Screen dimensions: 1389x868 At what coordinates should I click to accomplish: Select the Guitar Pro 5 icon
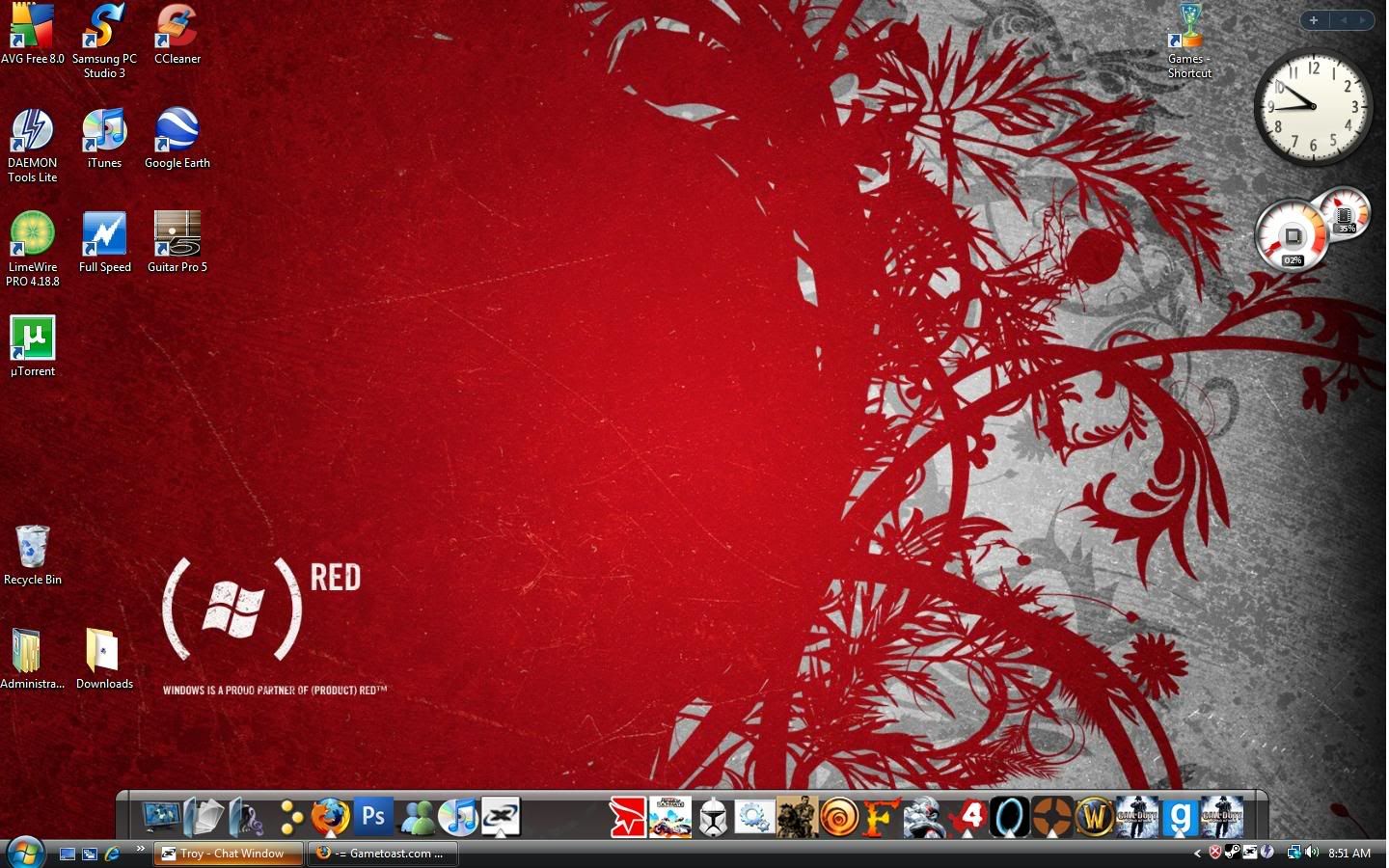coord(177,242)
